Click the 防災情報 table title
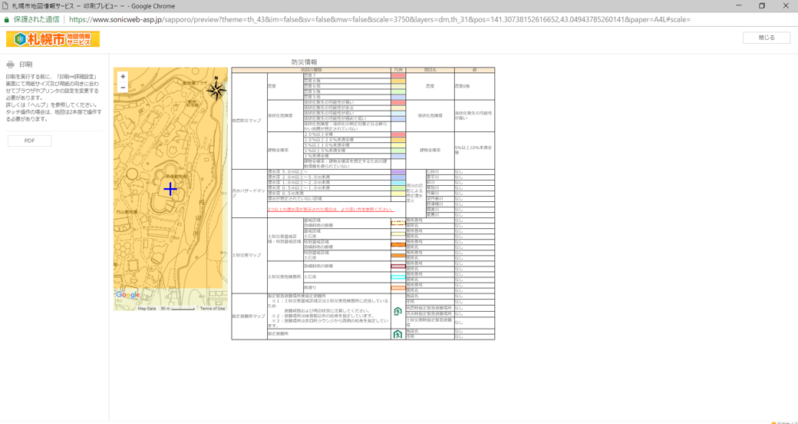This screenshot has height=424, width=798. point(306,62)
